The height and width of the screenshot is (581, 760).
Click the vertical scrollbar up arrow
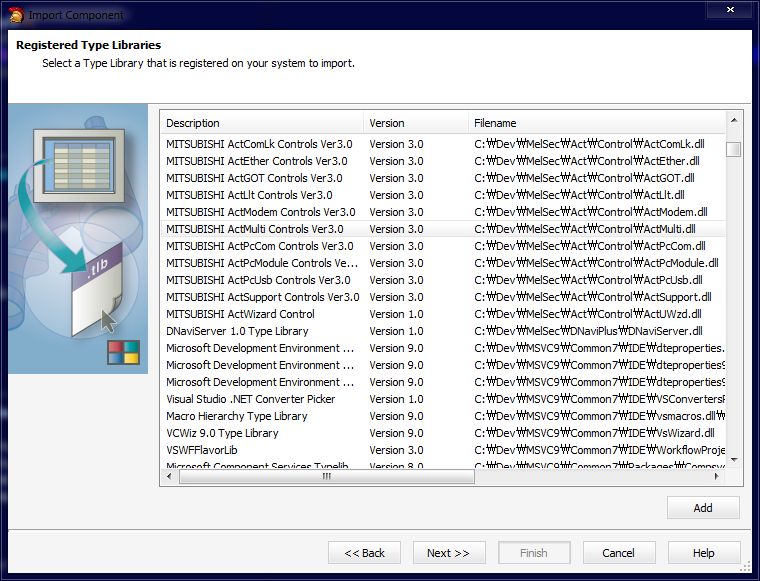coord(734,120)
